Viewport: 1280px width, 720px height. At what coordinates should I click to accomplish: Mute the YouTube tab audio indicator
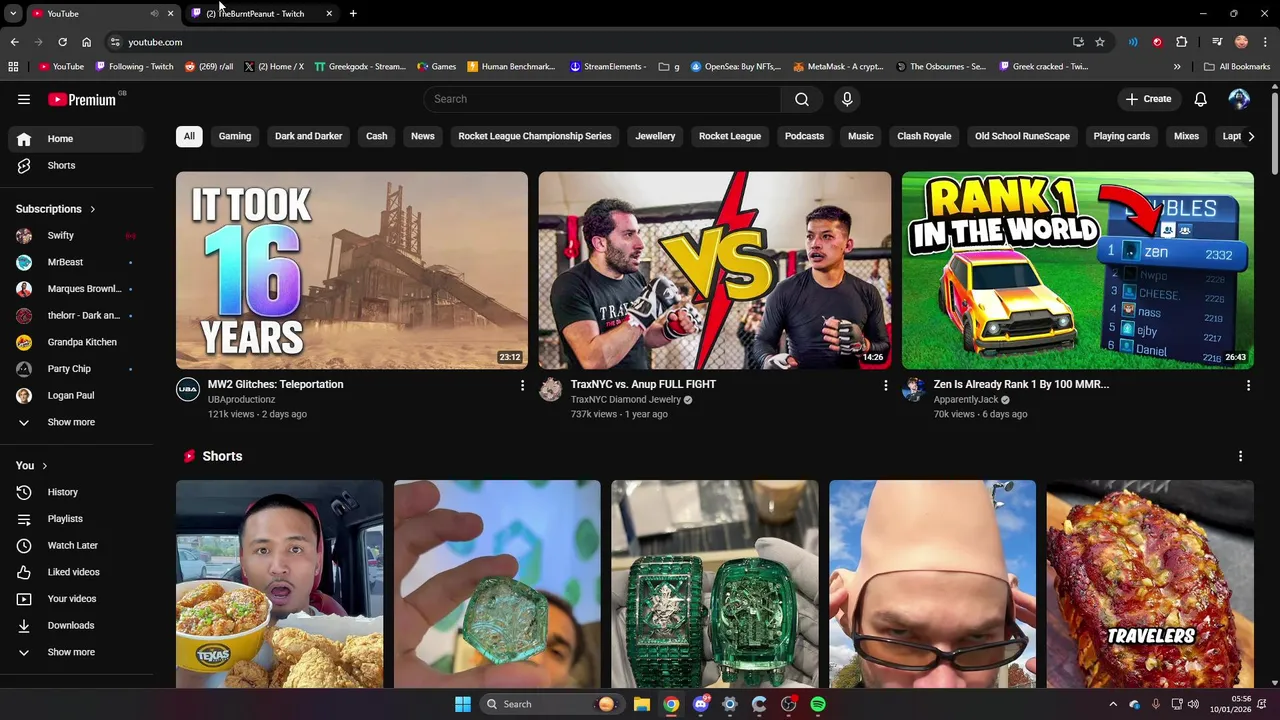click(x=154, y=13)
